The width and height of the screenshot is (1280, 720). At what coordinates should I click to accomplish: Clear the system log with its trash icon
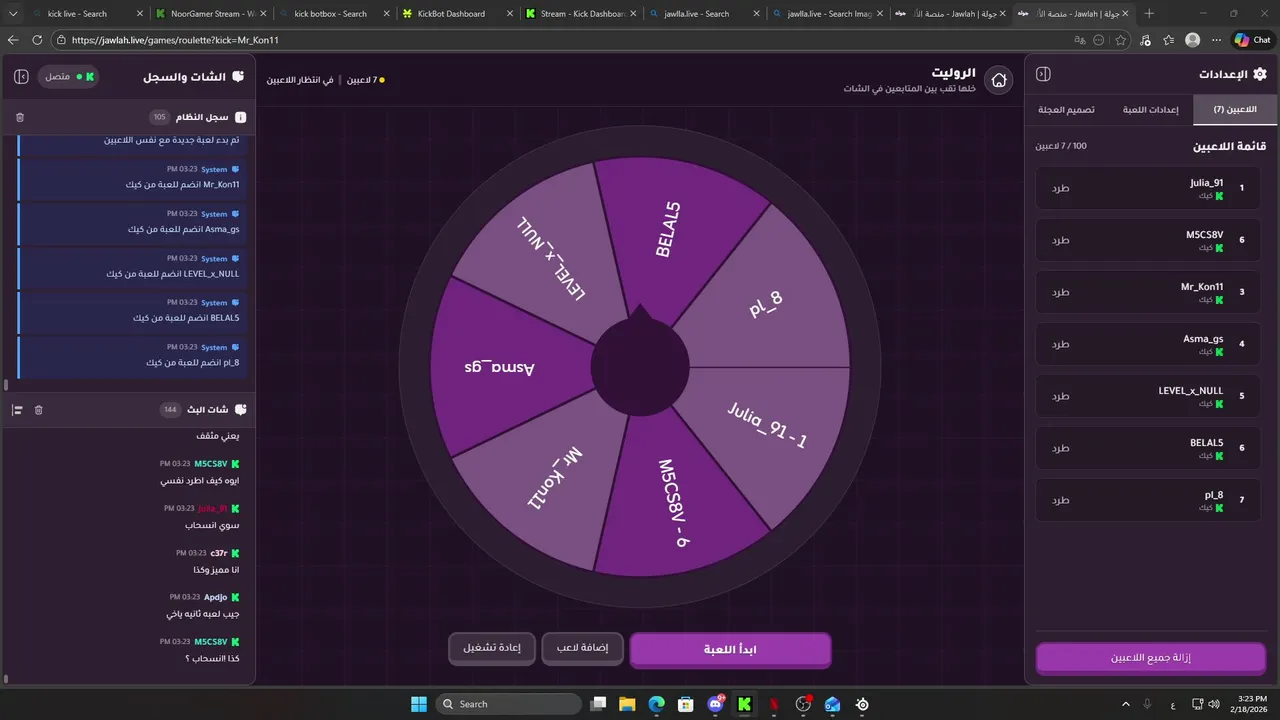pyautogui.click(x=20, y=117)
